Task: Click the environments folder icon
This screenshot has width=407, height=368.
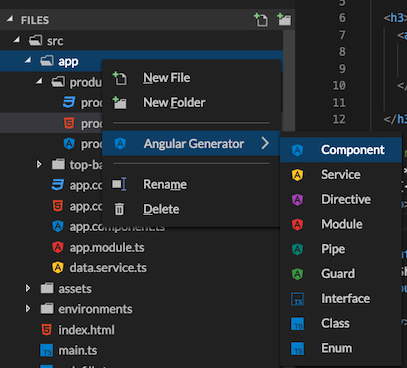Action: (47, 309)
